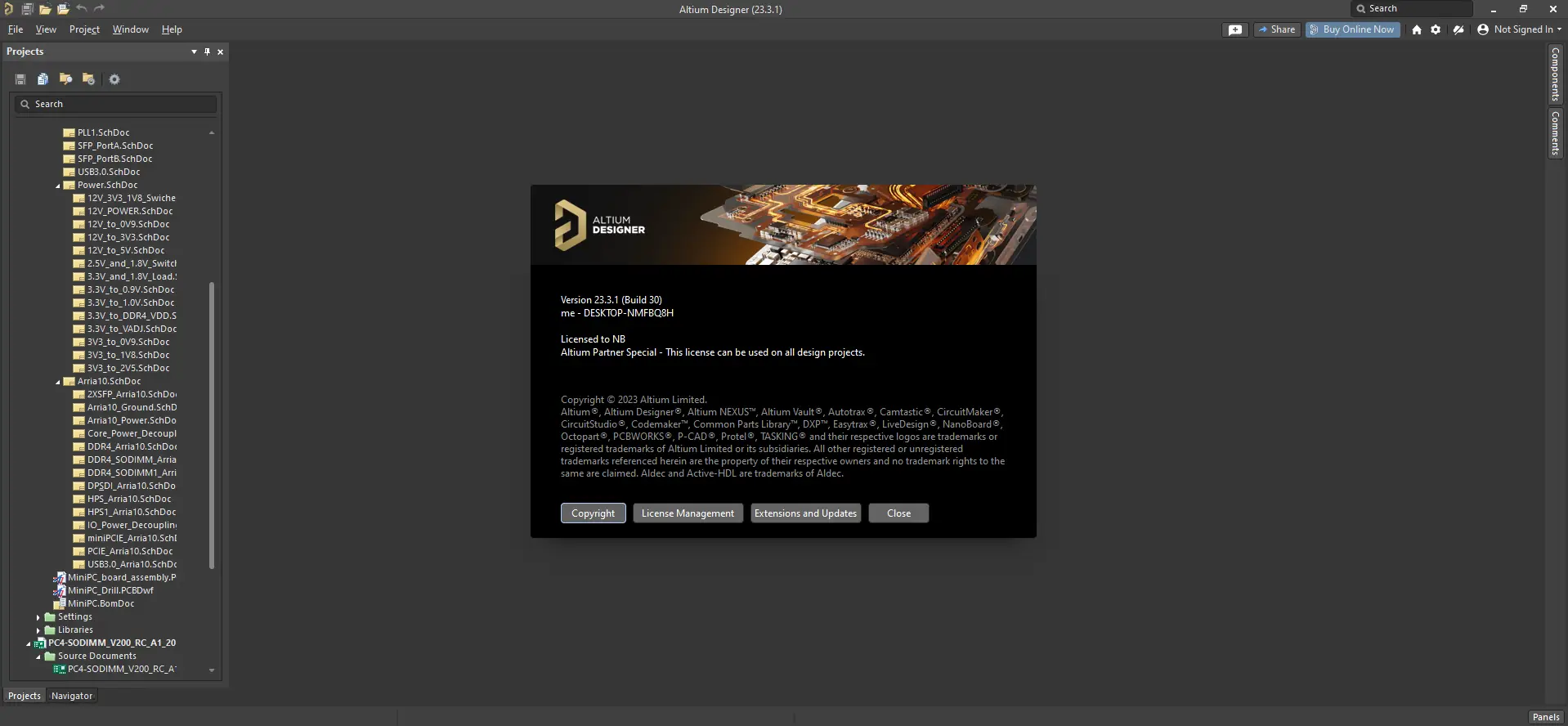Click the magnifier icon in the Projects search box
Viewport: 1568px width, 726px height.
(x=25, y=104)
